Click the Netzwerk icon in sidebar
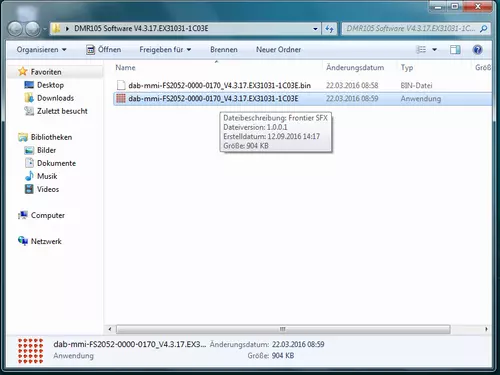Image resolution: width=500 pixels, height=375 pixels. tap(23, 241)
